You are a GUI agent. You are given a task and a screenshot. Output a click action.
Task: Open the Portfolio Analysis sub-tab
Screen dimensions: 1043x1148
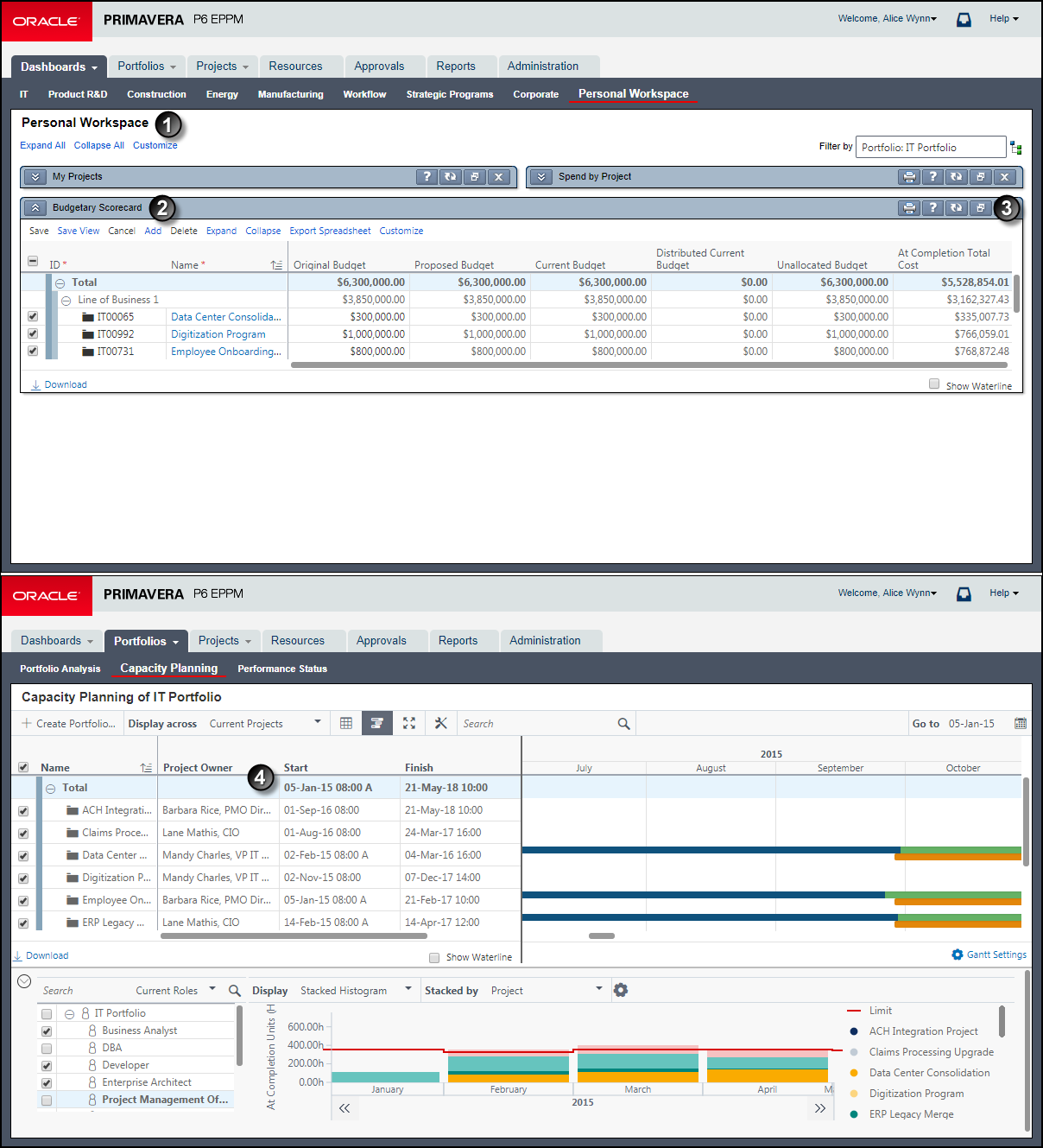tap(60, 669)
